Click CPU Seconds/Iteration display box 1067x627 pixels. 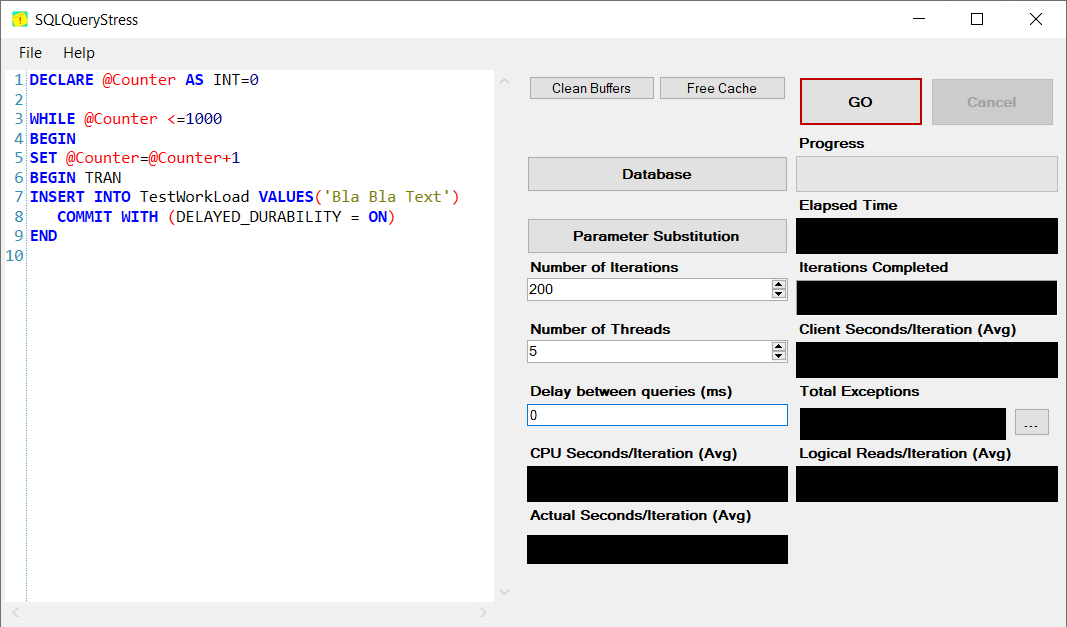(657, 484)
